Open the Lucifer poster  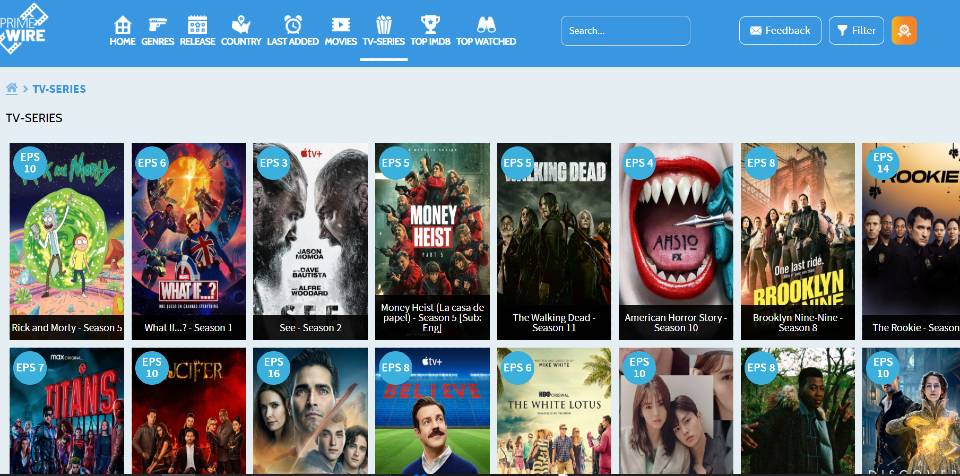coord(189,410)
